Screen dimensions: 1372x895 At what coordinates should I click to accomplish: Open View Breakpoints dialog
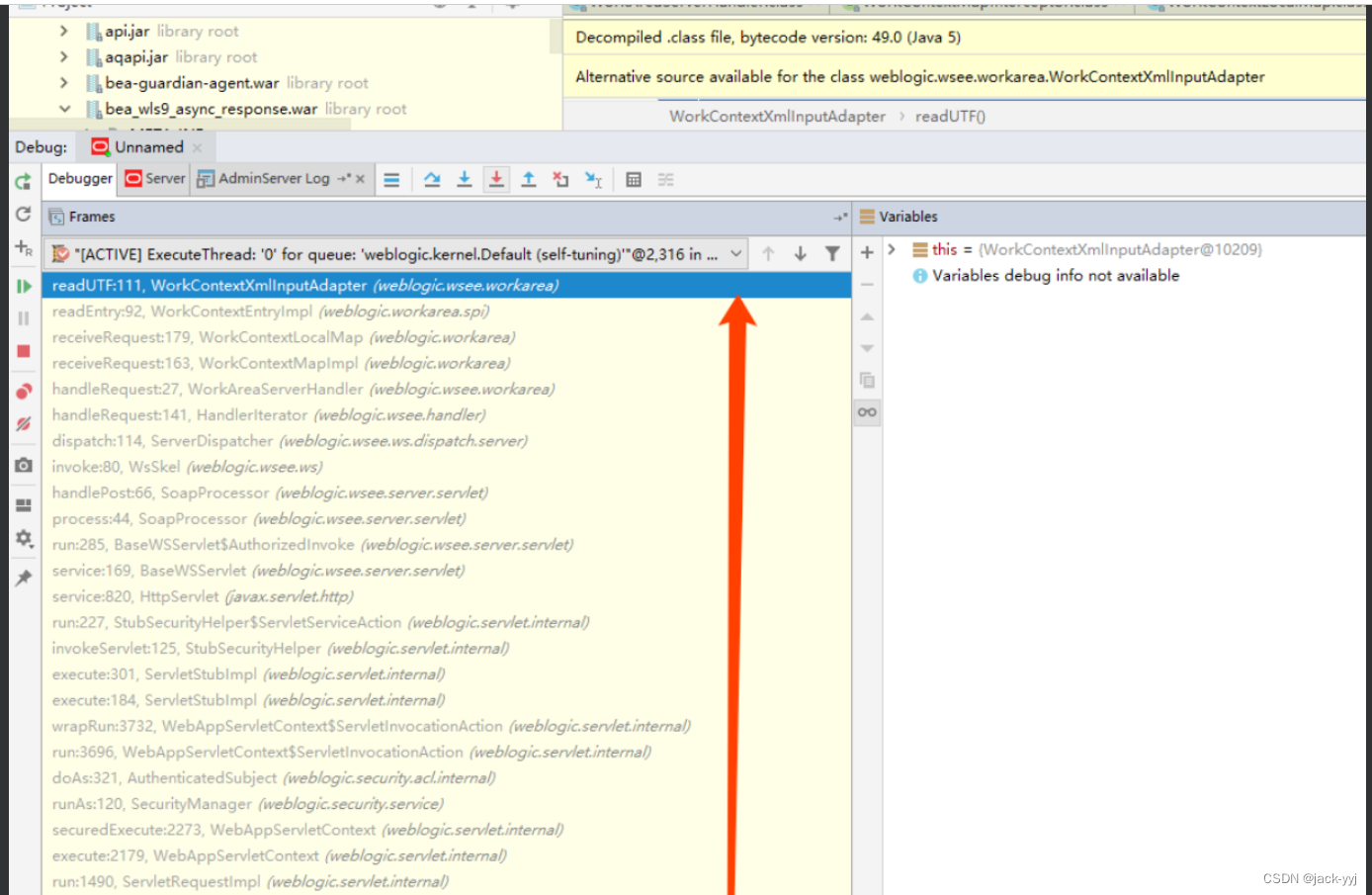click(x=24, y=391)
